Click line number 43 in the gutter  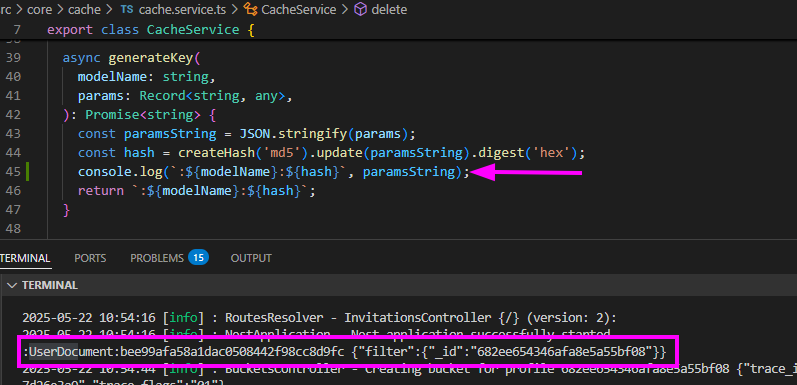pos(13,134)
